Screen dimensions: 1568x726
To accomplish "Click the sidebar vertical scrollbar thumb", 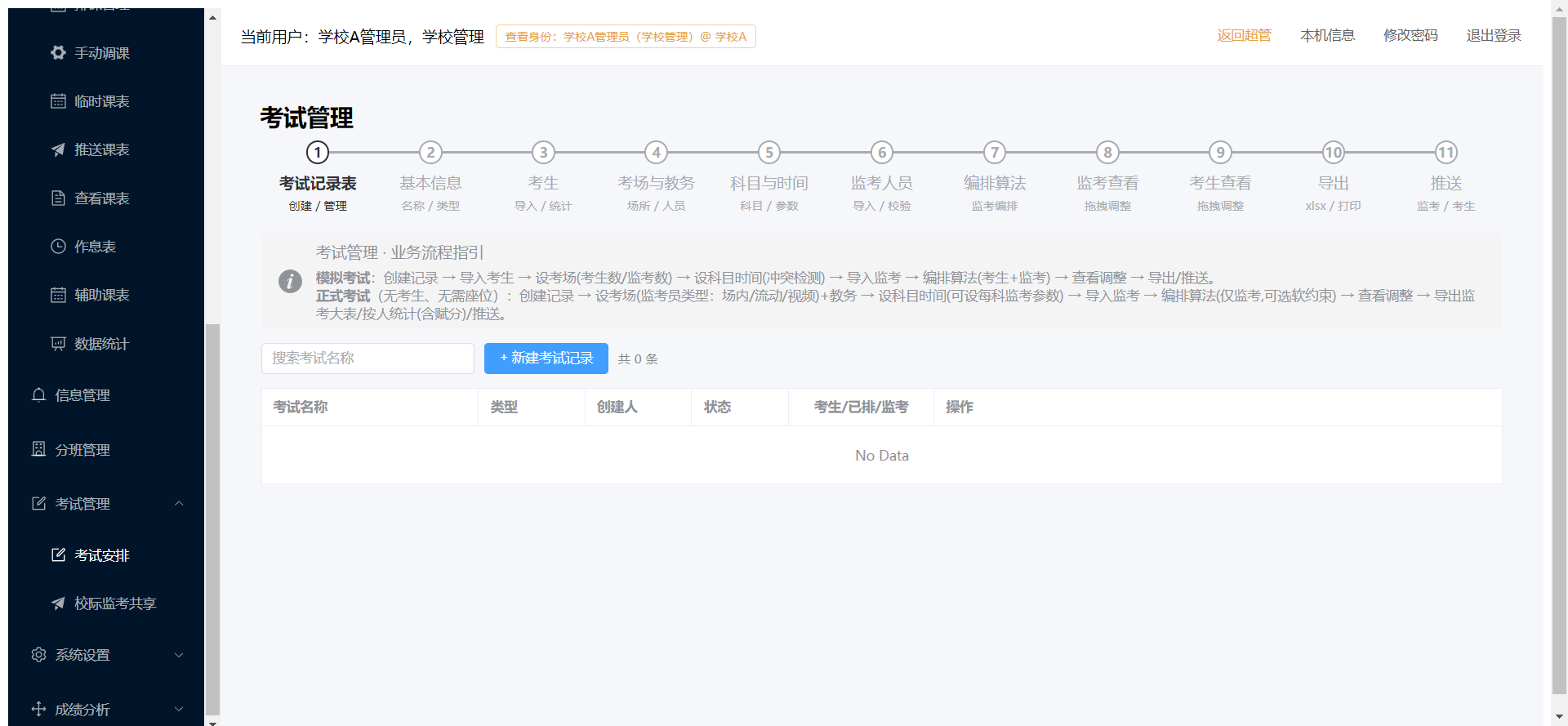I will point(212,519).
